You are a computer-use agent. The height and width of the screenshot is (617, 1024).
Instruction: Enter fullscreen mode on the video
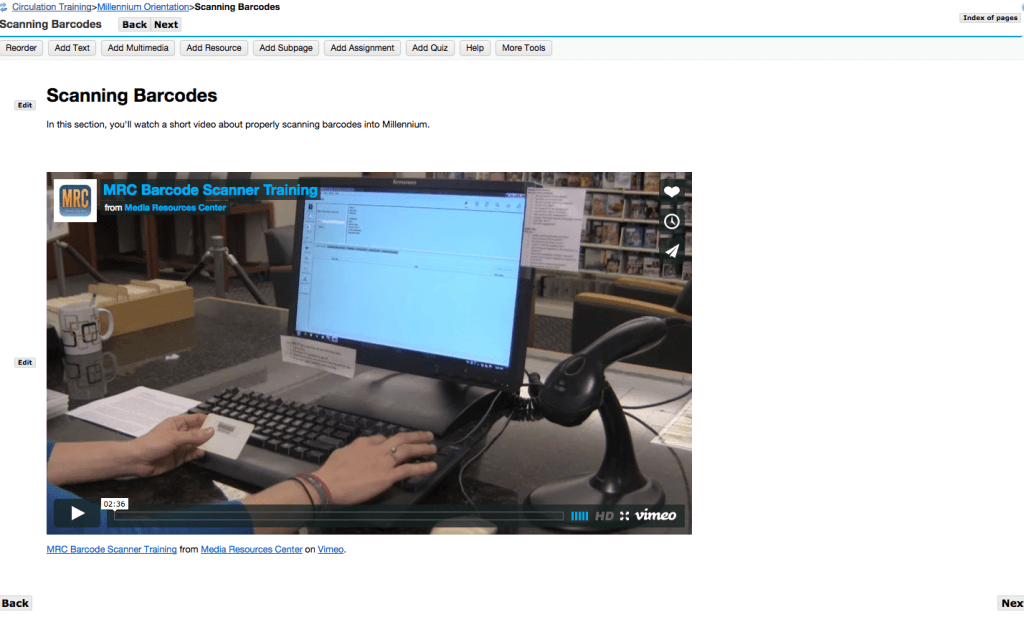tap(625, 516)
